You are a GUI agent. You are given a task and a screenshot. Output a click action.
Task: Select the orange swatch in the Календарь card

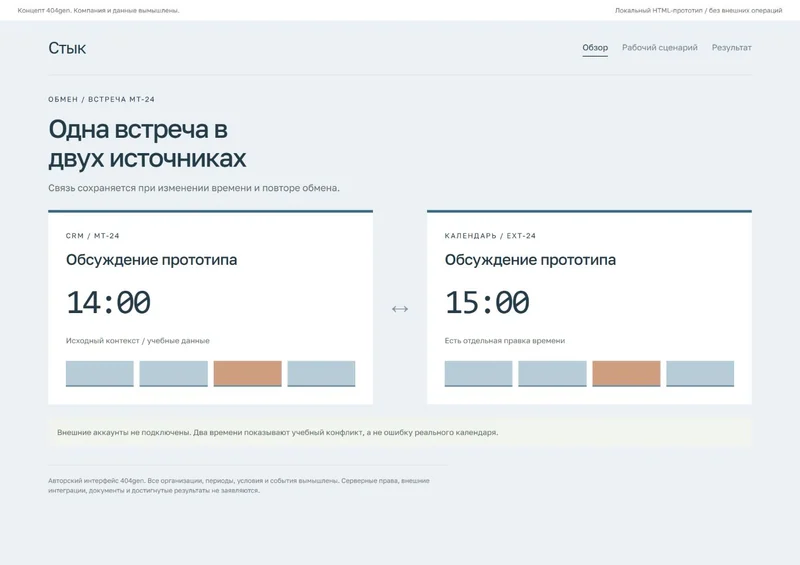tap(626, 374)
